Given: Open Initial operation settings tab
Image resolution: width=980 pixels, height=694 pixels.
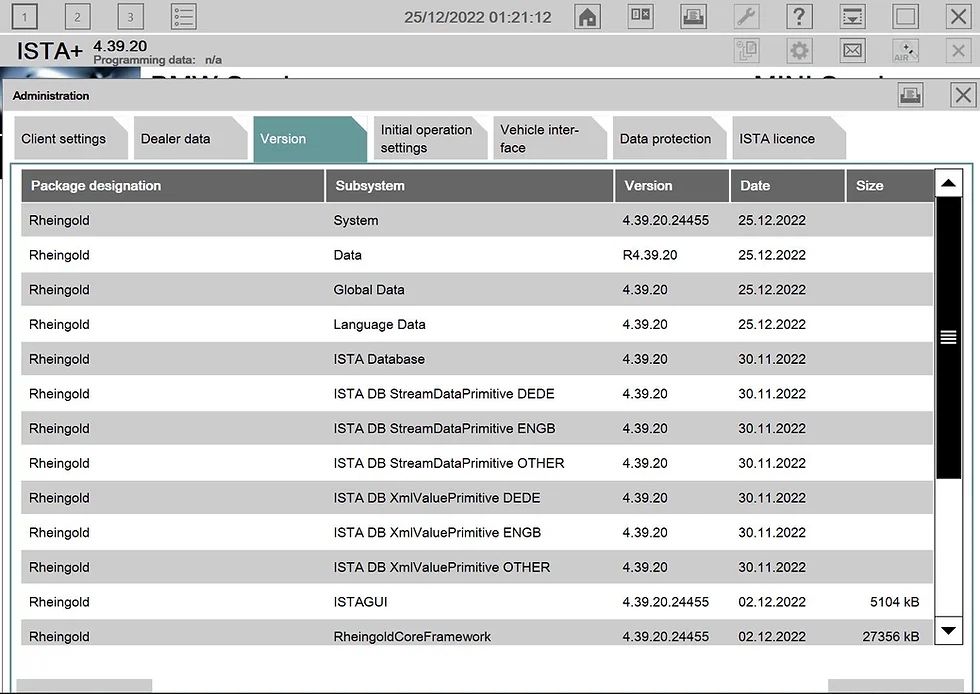Looking at the screenshot, I should click(x=430, y=139).
